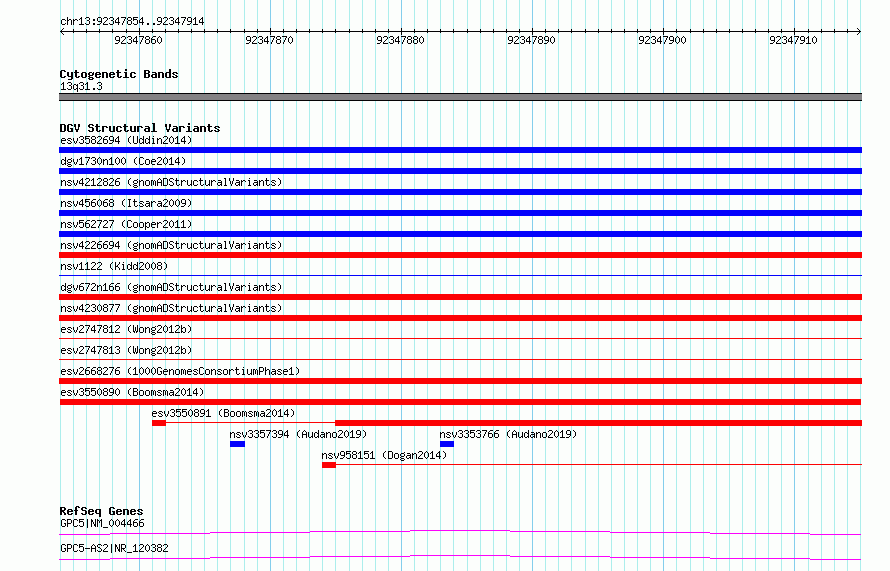Image resolution: width=890 pixels, height=571 pixels.
Task: Click ruler position 92347900
Action: (662, 40)
